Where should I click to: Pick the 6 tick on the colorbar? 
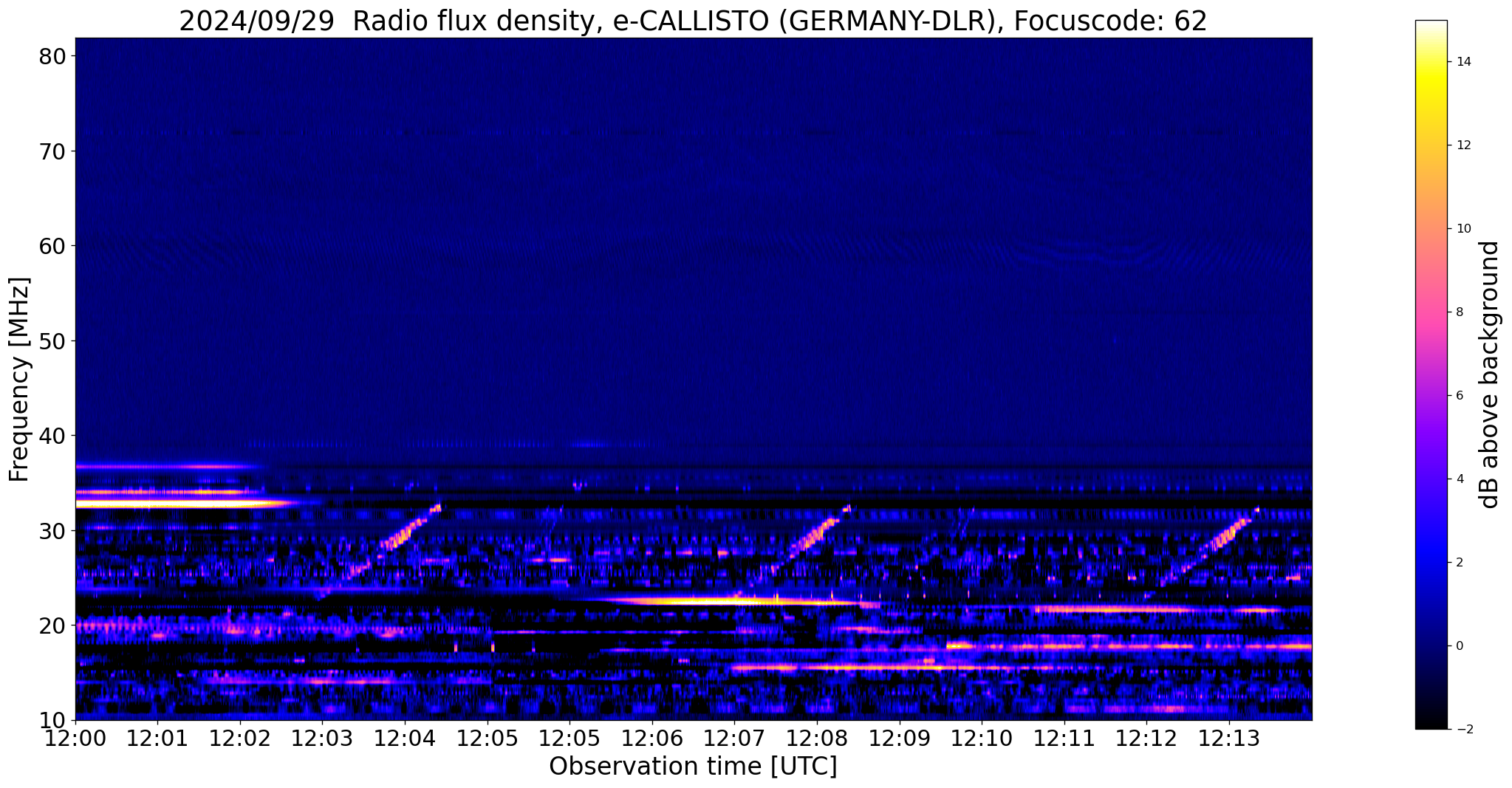pos(1459,396)
